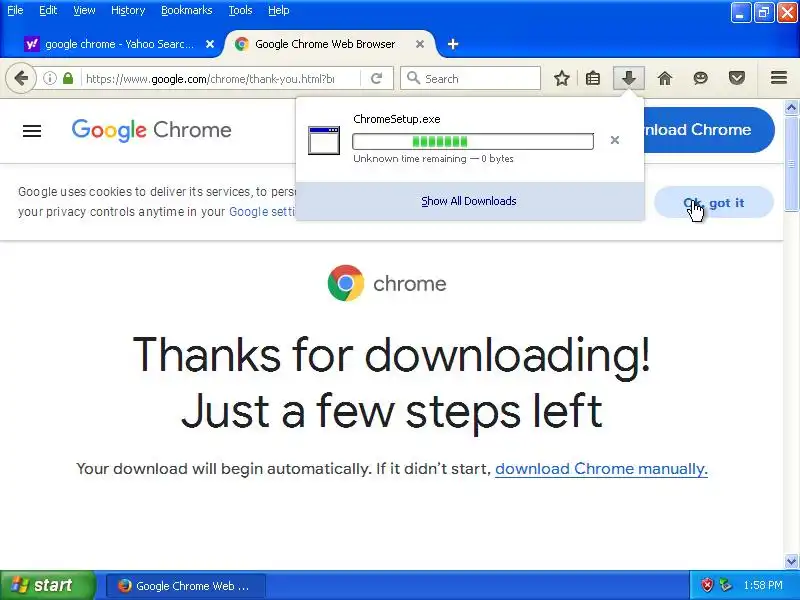
Task: Open the Edit menu
Action: coord(48,10)
